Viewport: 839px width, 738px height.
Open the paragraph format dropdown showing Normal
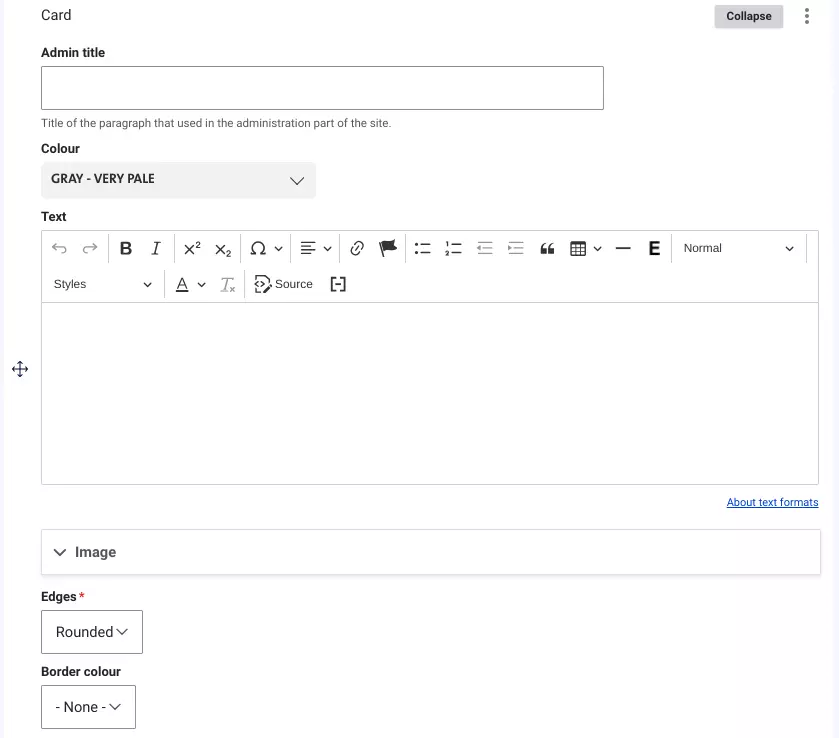[x=738, y=248]
